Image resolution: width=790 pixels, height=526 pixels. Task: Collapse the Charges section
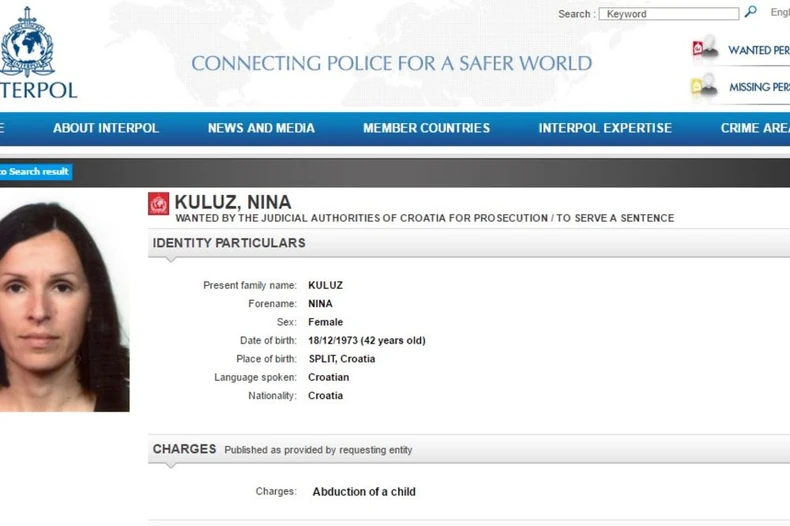pyautogui.click(x=184, y=449)
